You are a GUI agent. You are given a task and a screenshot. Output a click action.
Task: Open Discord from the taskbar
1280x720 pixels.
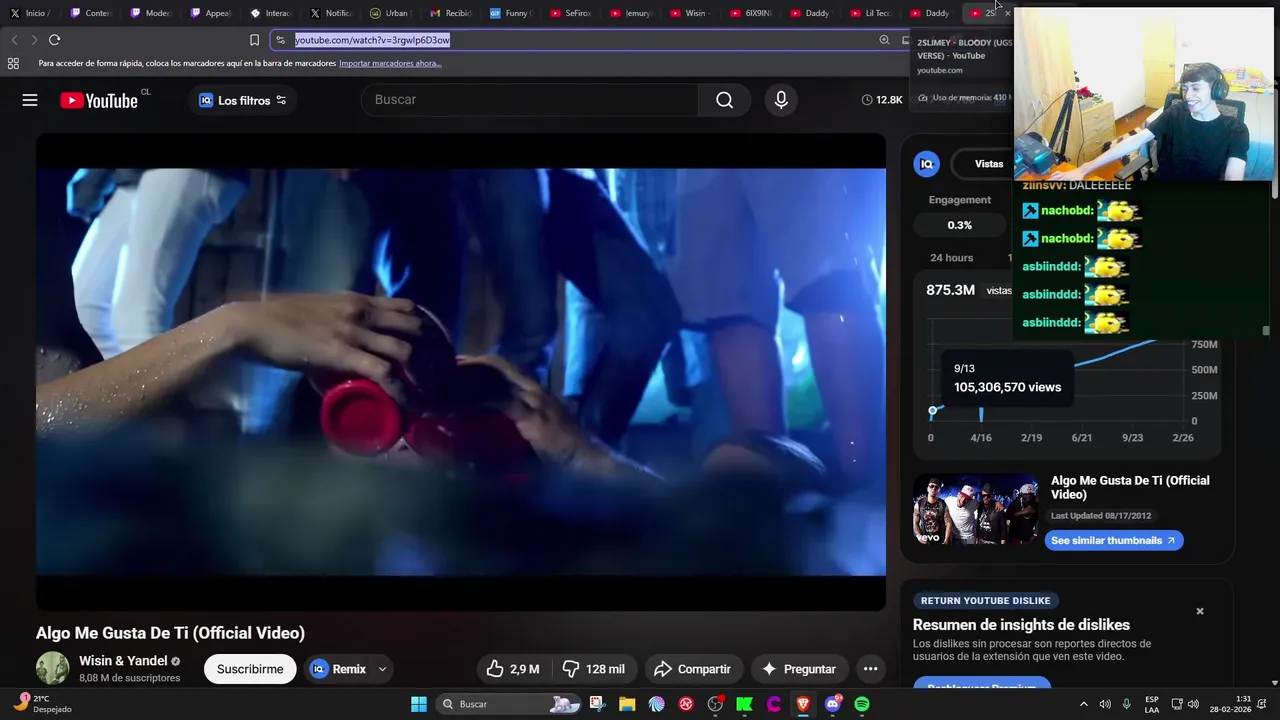pyautogui.click(x=832, y=704)
